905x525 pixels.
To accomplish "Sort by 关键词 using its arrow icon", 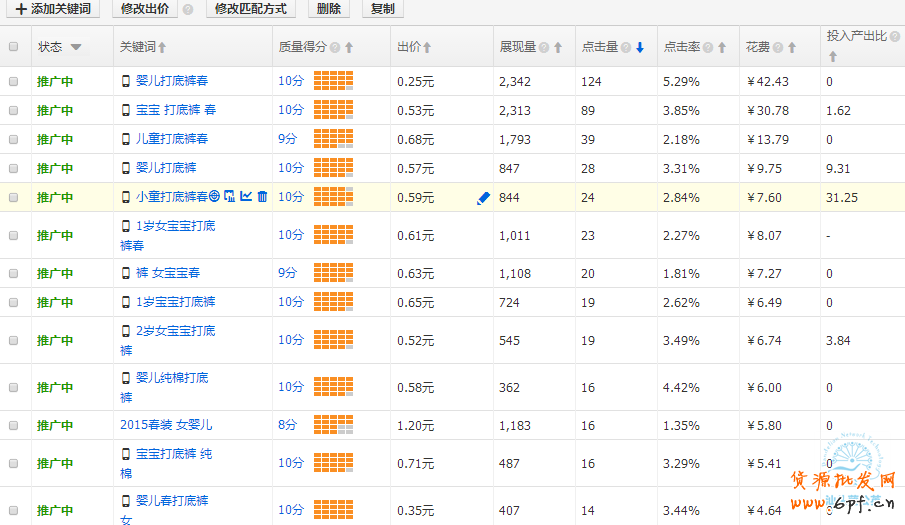I will point(163,48).
